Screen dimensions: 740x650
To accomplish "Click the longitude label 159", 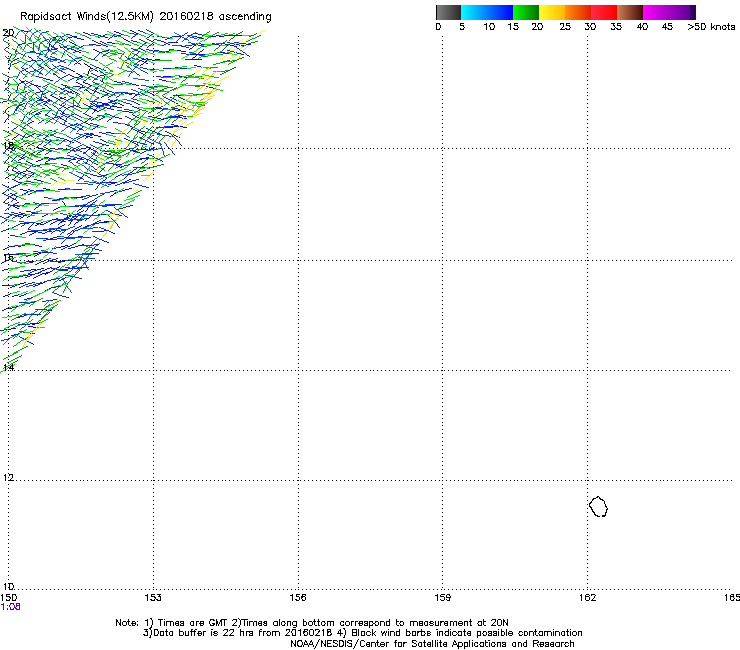I will coord(442,598).
